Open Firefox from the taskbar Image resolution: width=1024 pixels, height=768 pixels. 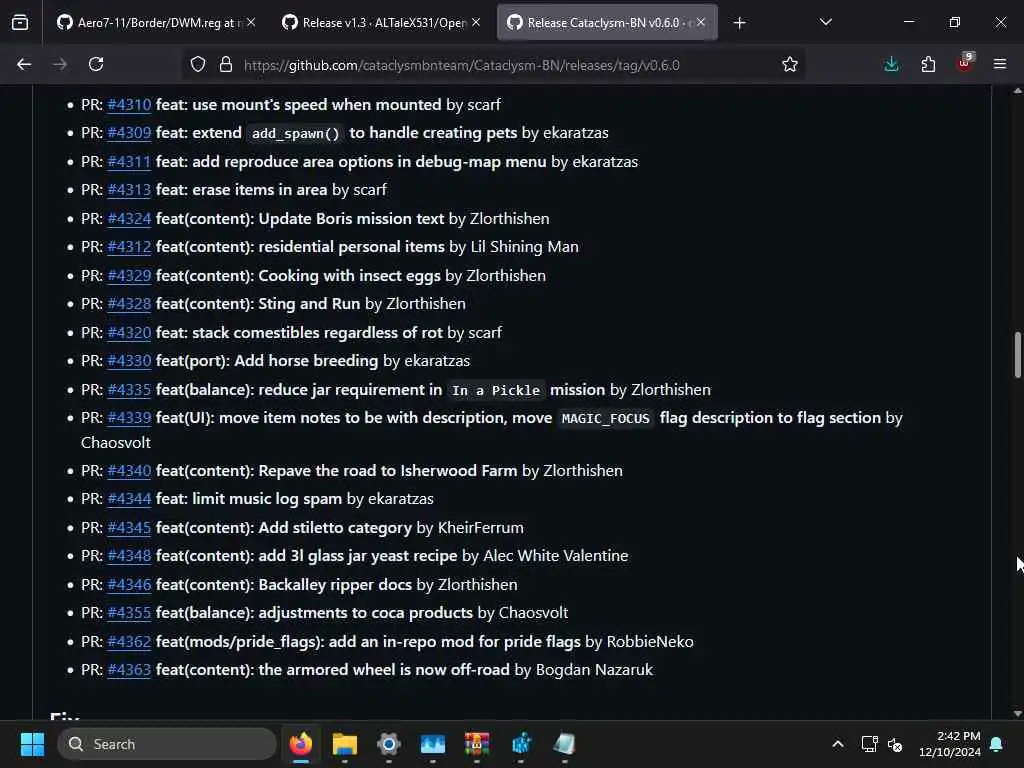[x=301, y=744]
